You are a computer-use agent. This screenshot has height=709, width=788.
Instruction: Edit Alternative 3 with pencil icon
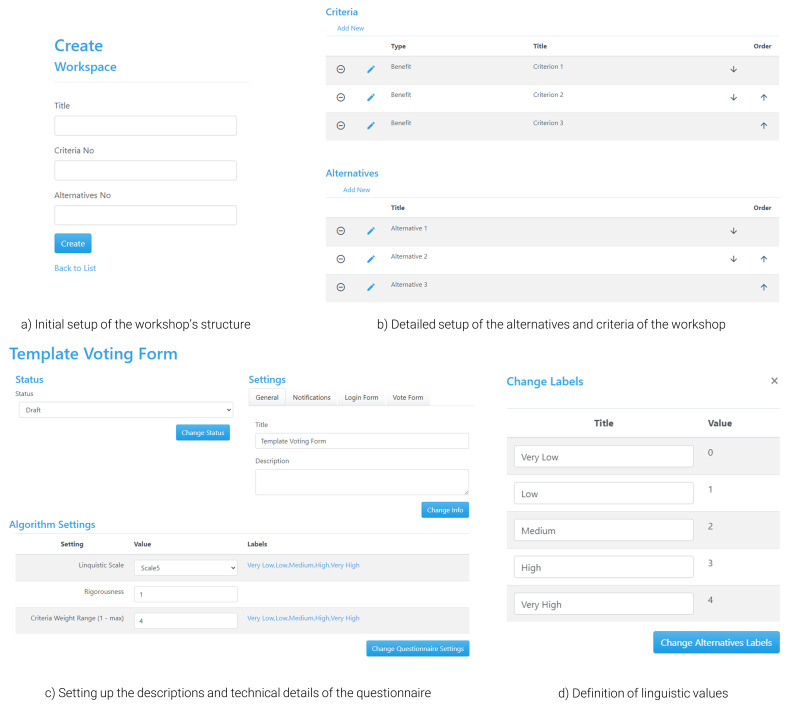[x=371, y=287]
